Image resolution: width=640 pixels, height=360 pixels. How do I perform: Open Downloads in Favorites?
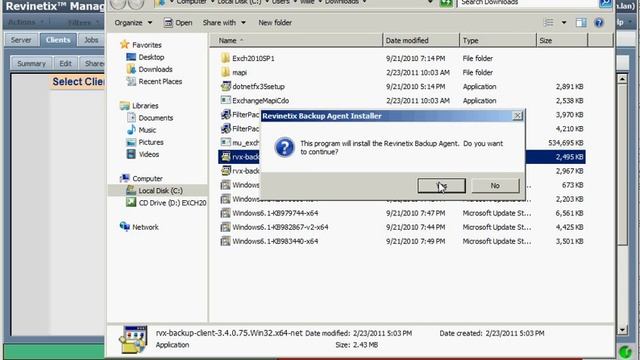tap(155, 69)
